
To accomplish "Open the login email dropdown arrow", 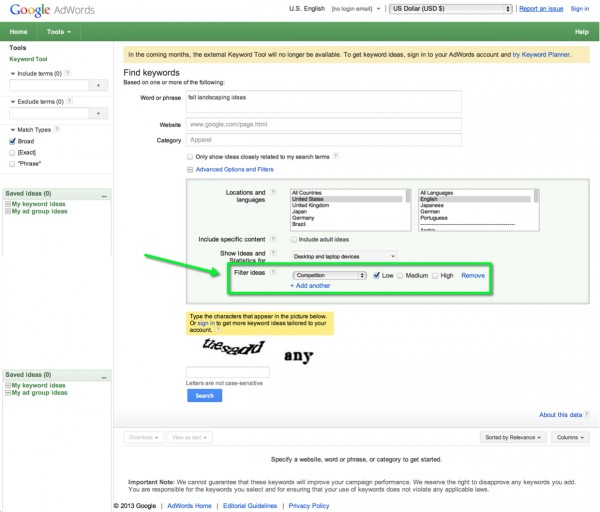I will (378, 9).
